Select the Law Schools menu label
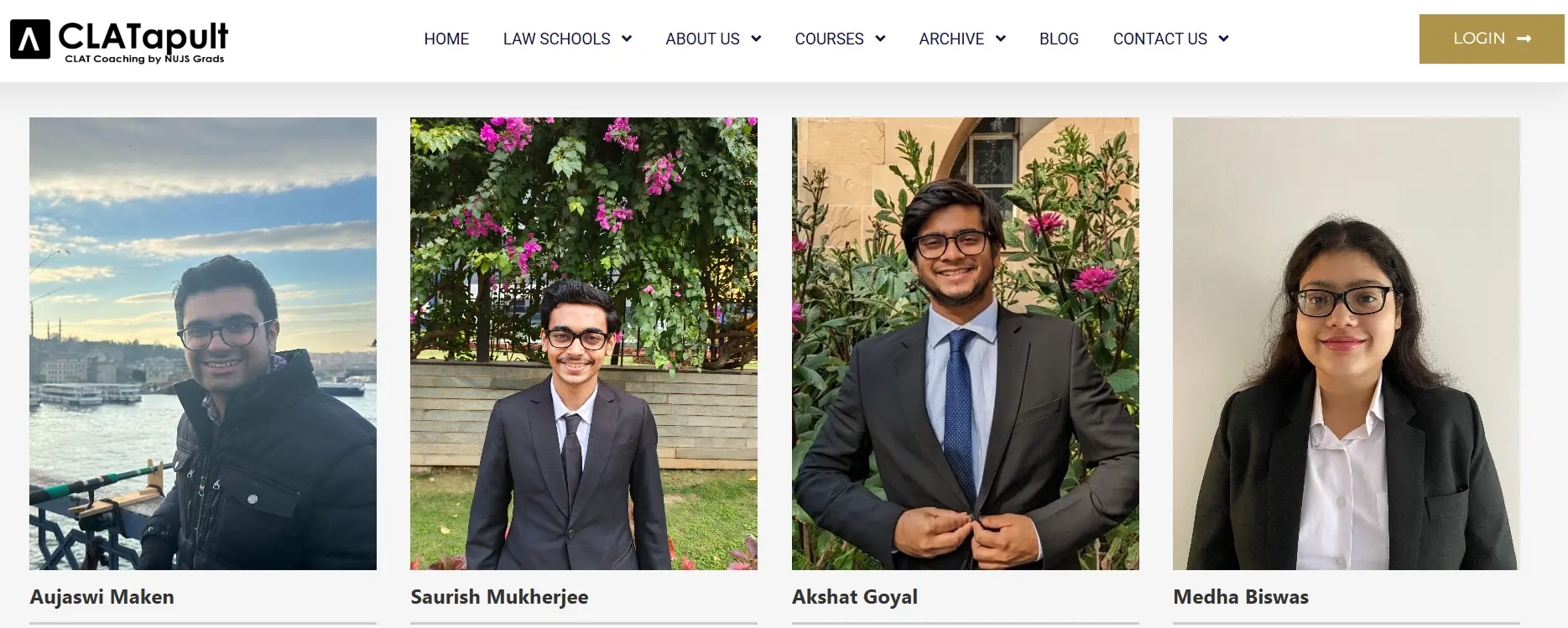The height and width of the screenshot is (628, 1568). 556,39
